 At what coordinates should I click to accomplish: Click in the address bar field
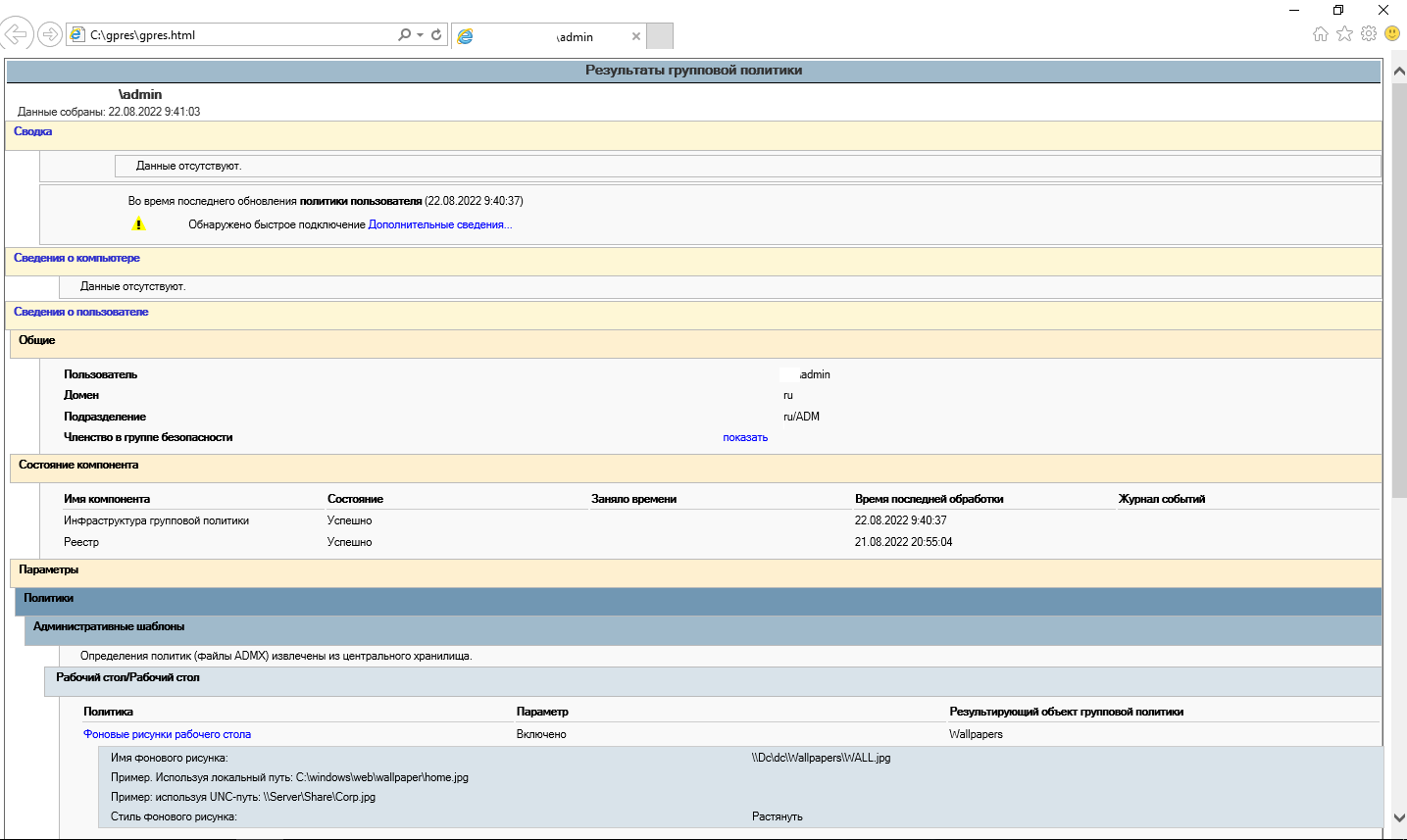pos(240,34)
